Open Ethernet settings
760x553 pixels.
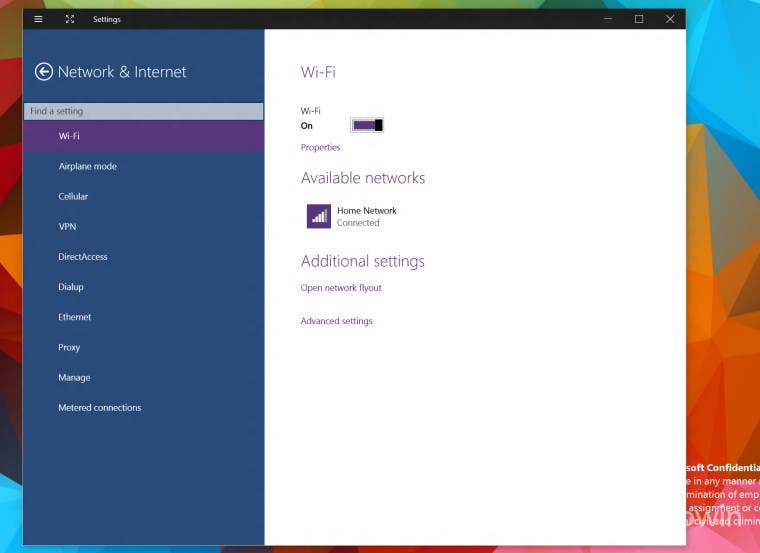tap(75, 317)
